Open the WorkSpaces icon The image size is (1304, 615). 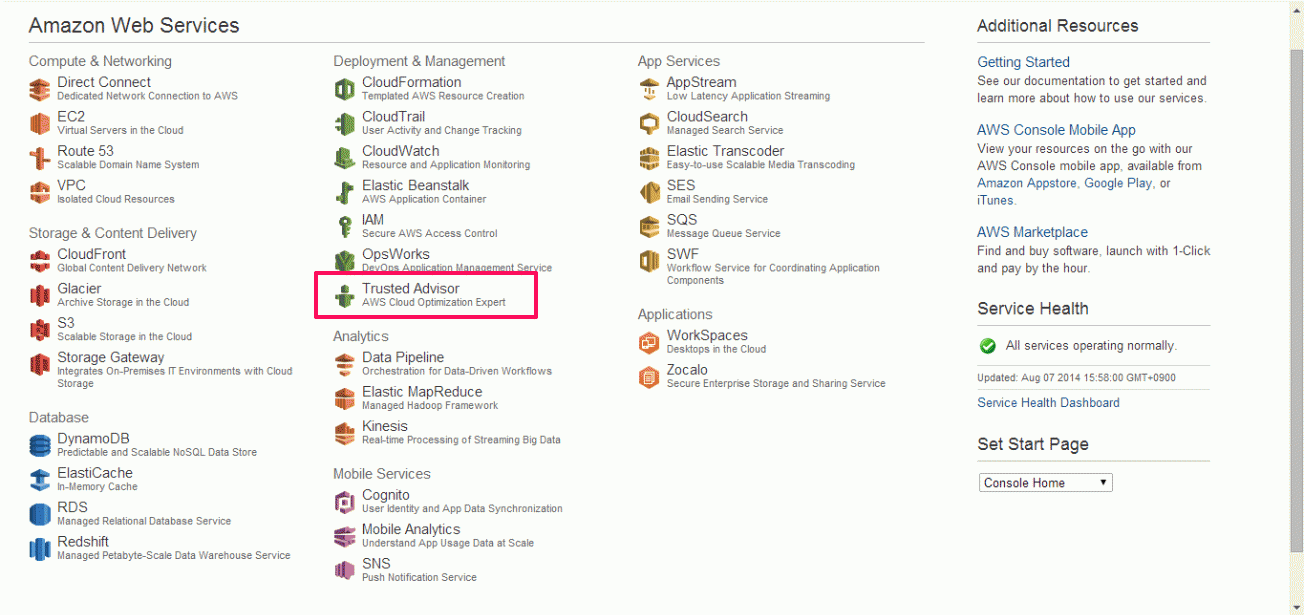click(649, 343)
